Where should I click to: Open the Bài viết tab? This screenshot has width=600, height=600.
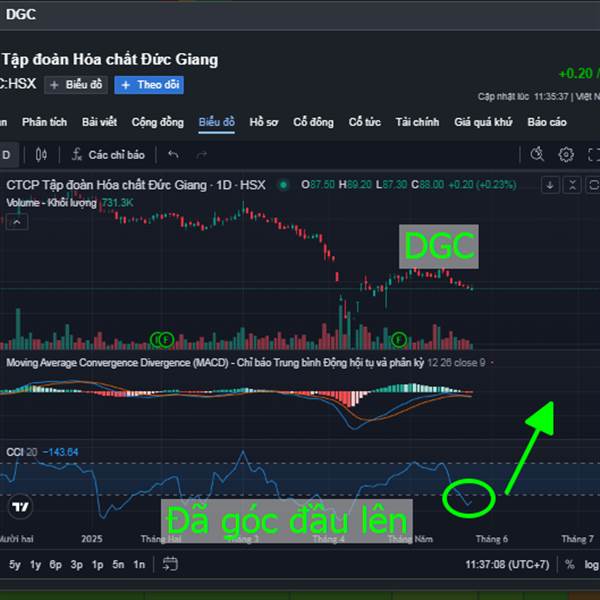99,122
